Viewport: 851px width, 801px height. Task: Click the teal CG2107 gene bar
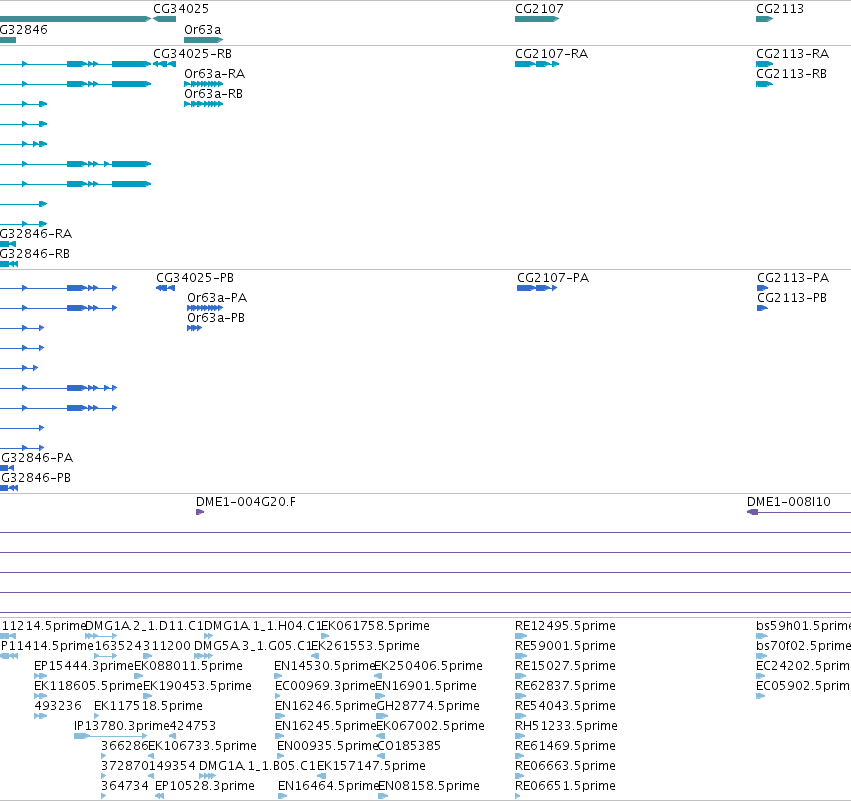click(x=537, y=19)
